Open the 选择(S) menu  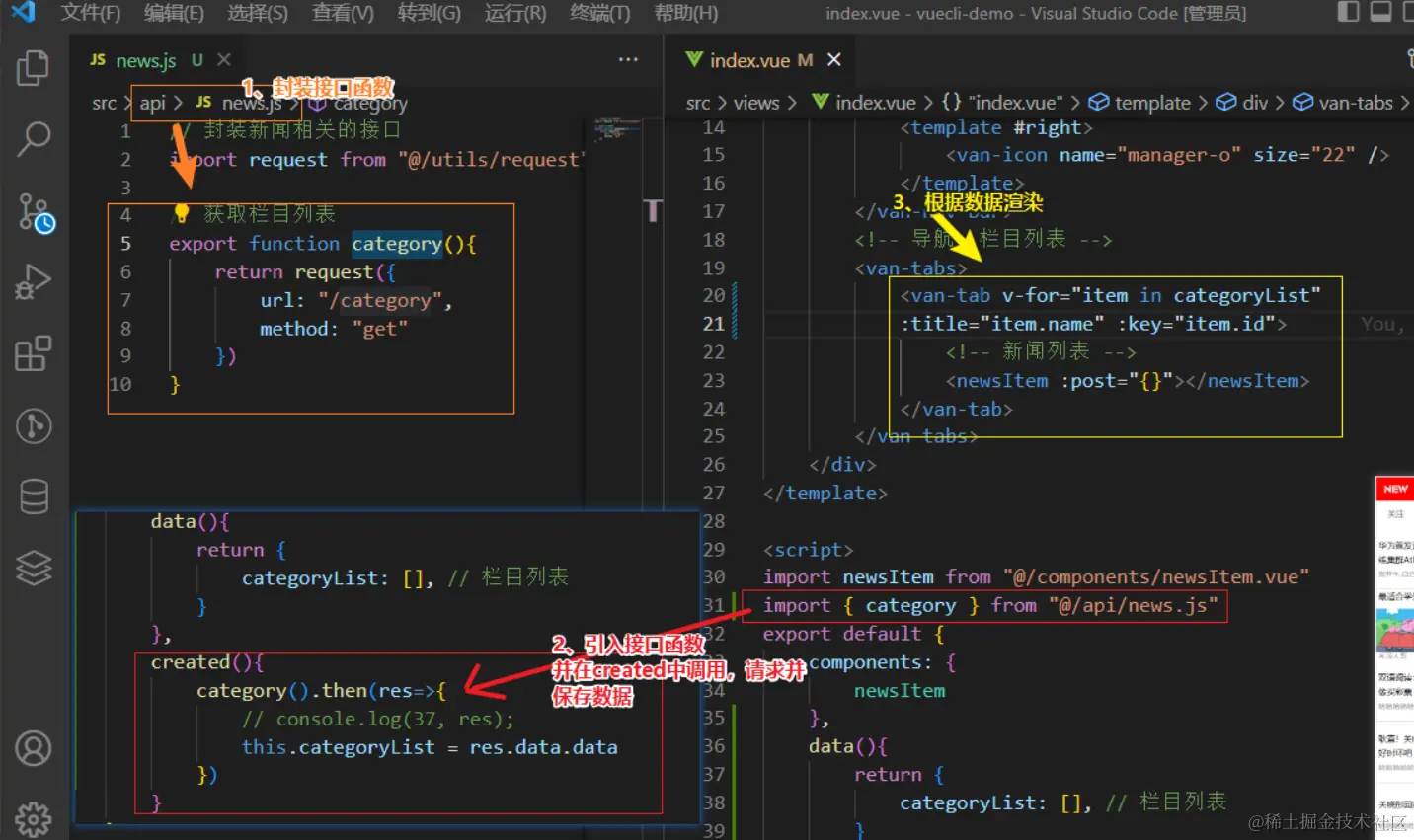pos(258,13)
